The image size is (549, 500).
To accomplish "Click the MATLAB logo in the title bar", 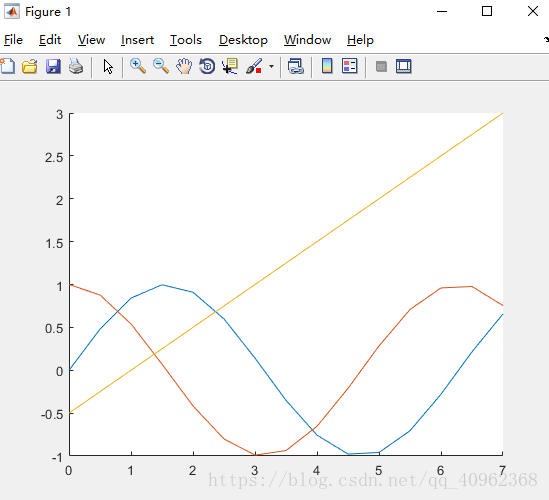I will 12,12.
